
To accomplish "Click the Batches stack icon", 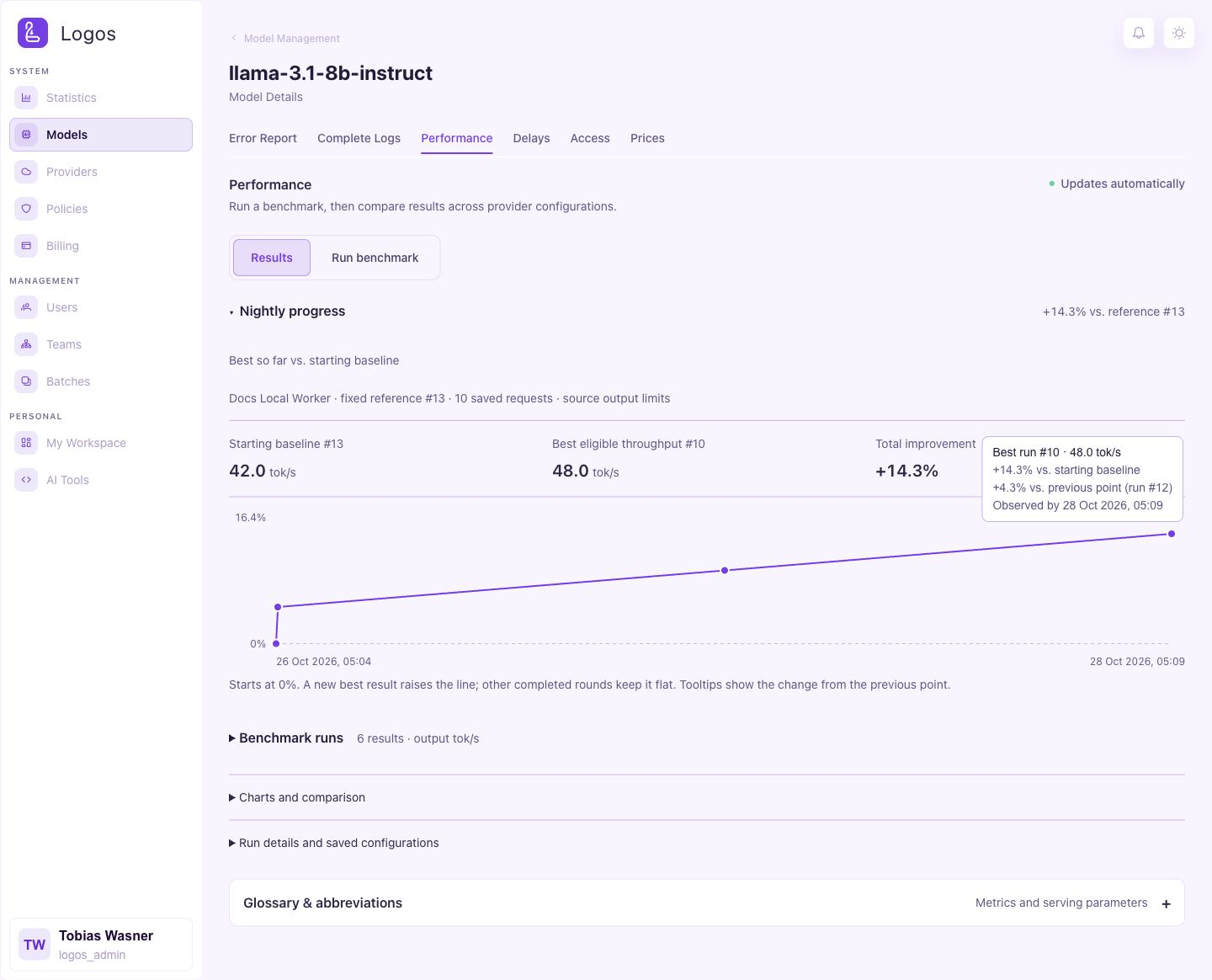I will click(26, 381).
